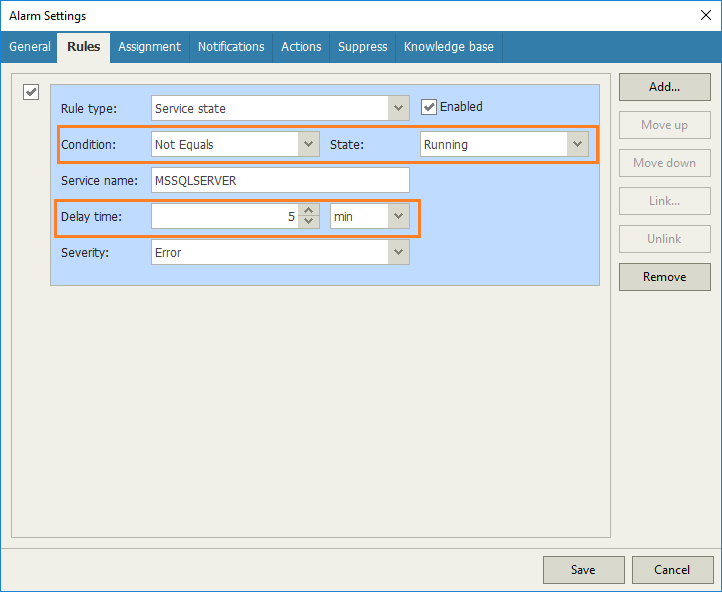The height and width of the screenshot is (592, 722).
Task: Cancel the alarm settings dialog
Action: click(672, 570)
